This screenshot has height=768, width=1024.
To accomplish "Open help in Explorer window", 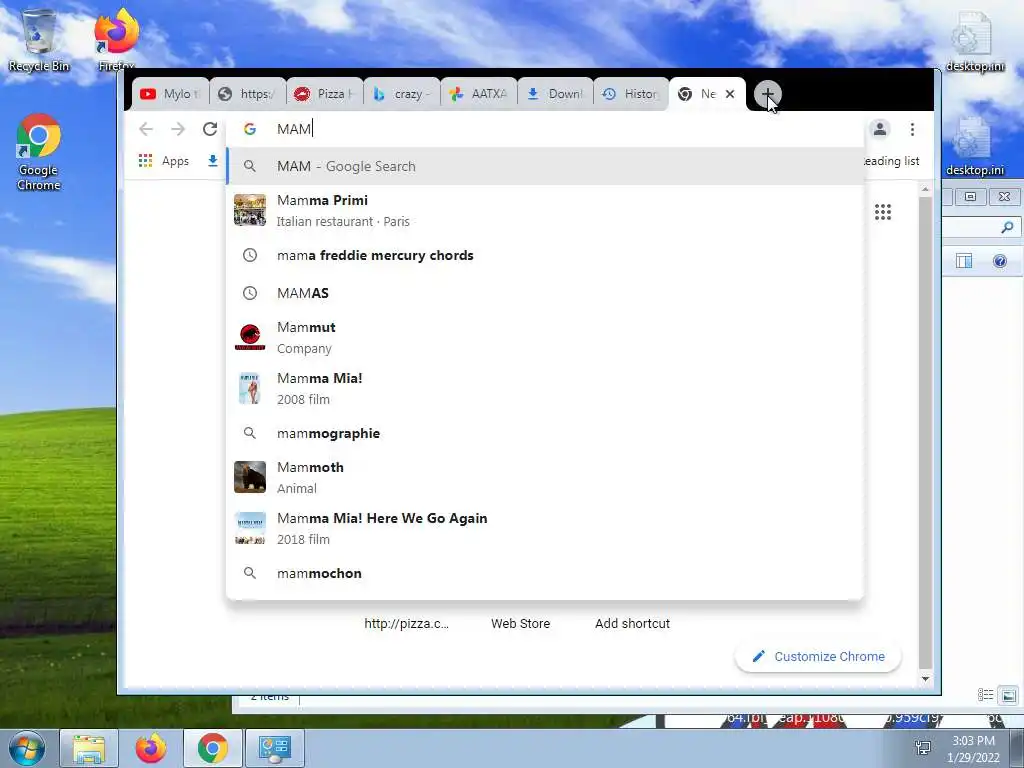I will pos(1000,261).
